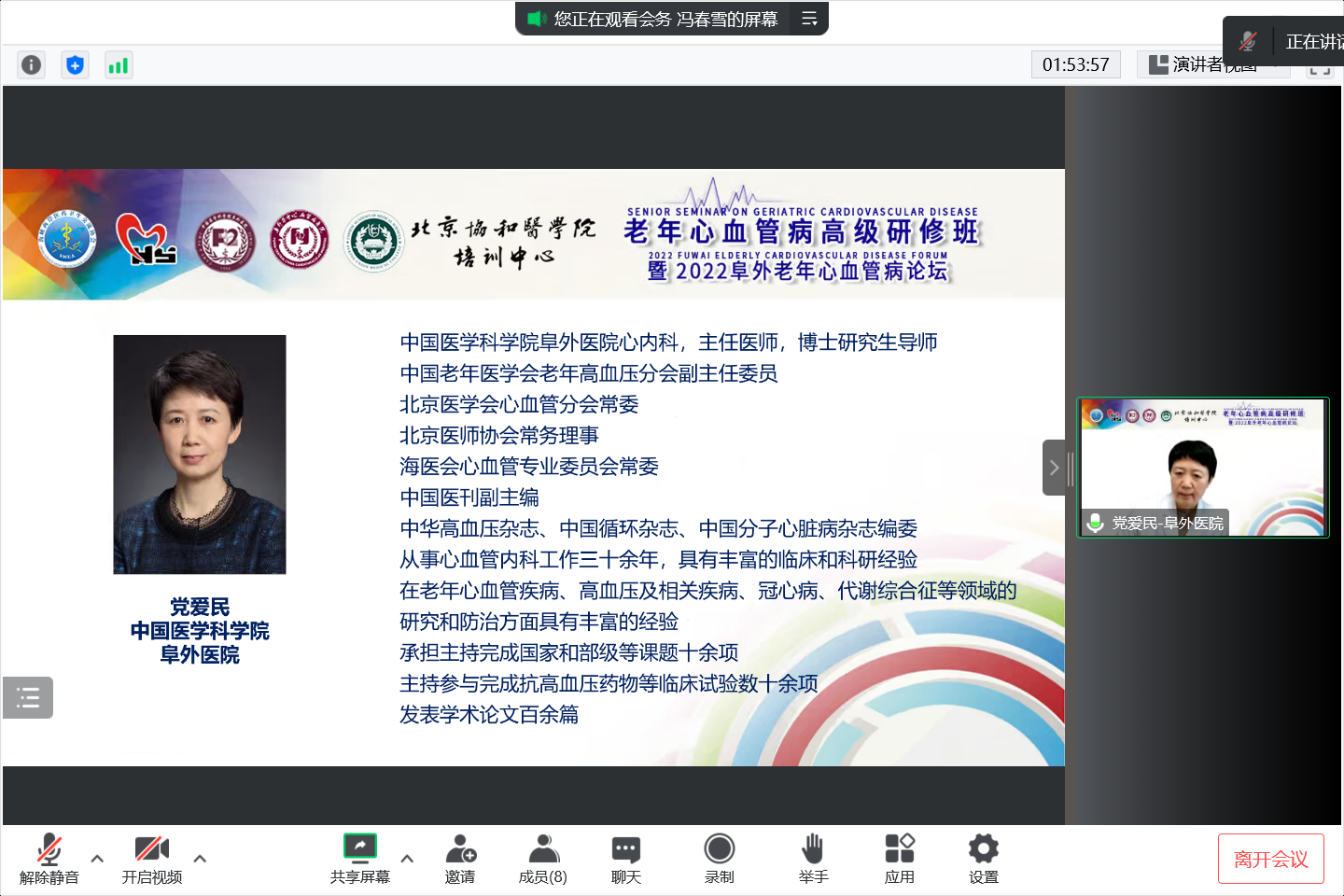Expand share options arrow beside 共享屏幕
The image size is (1344, 896).
pyautogui.click(x=407, y=858)
